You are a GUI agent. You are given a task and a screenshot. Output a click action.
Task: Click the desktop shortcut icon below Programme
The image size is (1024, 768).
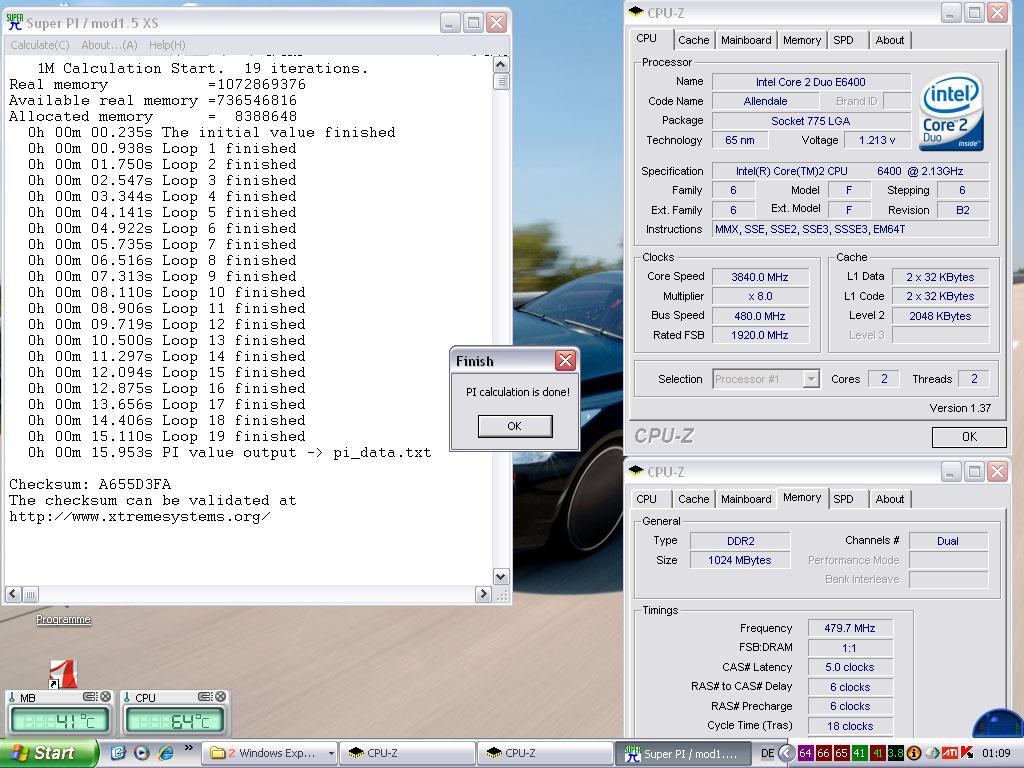63,674
